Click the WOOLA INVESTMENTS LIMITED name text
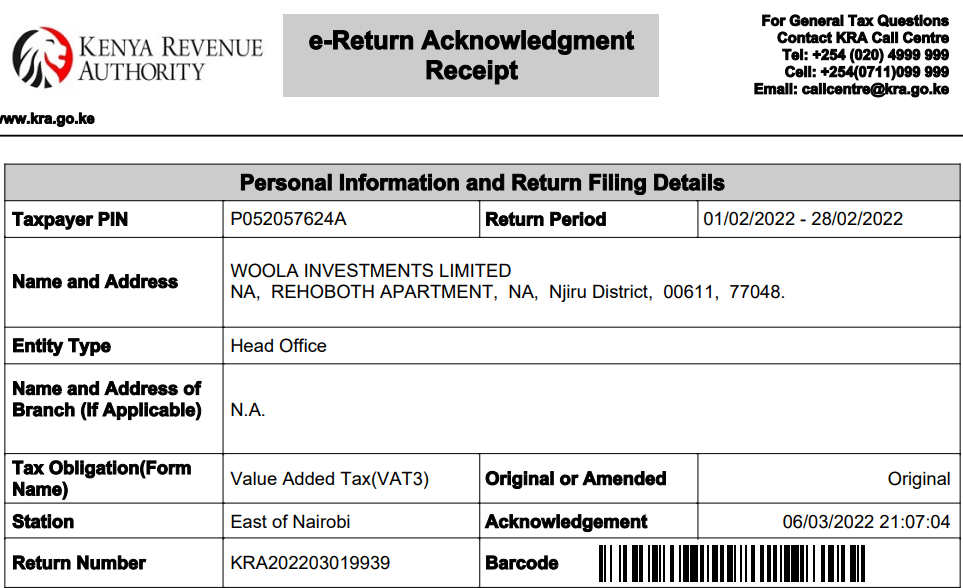This screenshot has width=963, height=588. click(370, 271)
